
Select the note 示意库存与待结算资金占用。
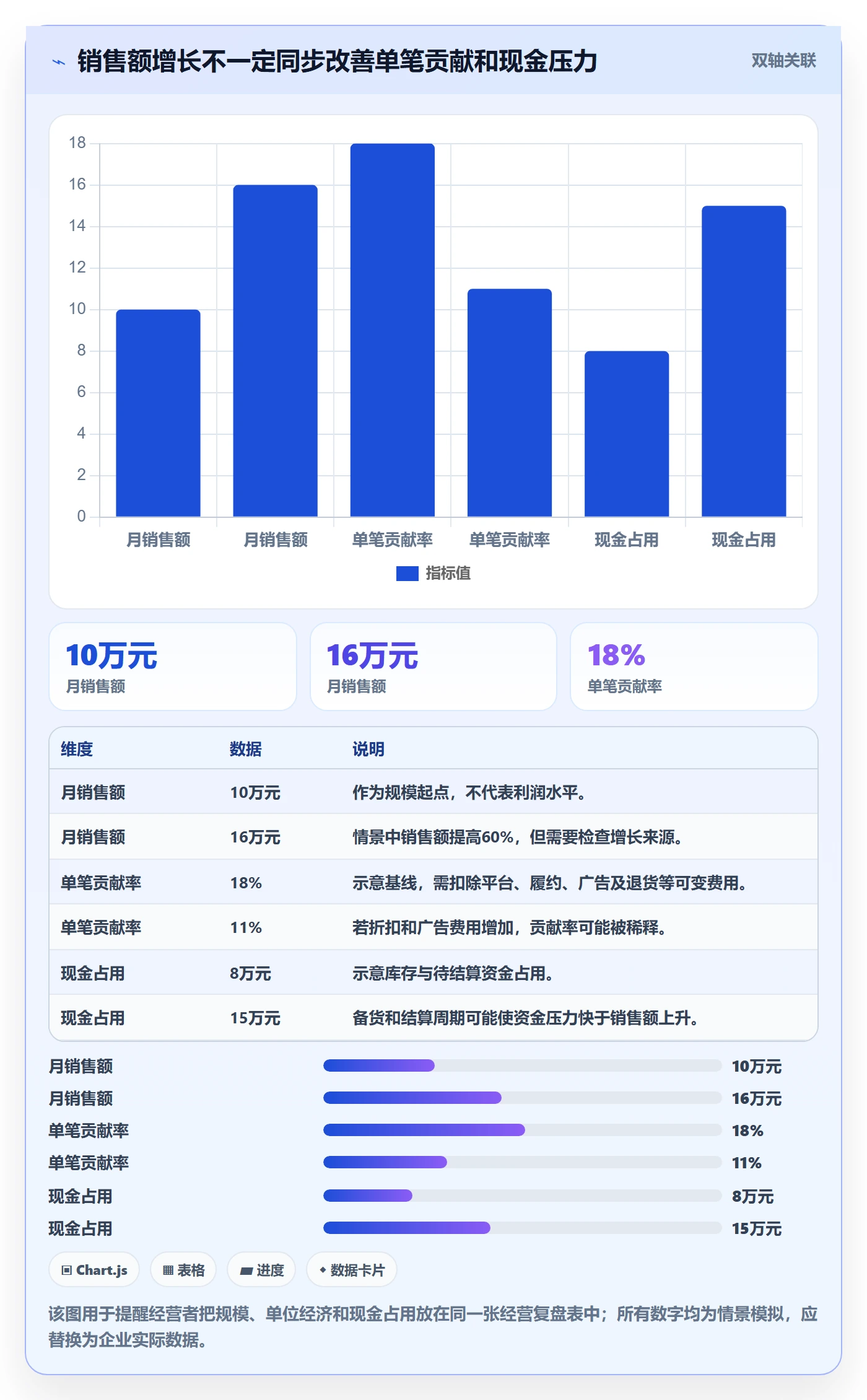point(453,973)
